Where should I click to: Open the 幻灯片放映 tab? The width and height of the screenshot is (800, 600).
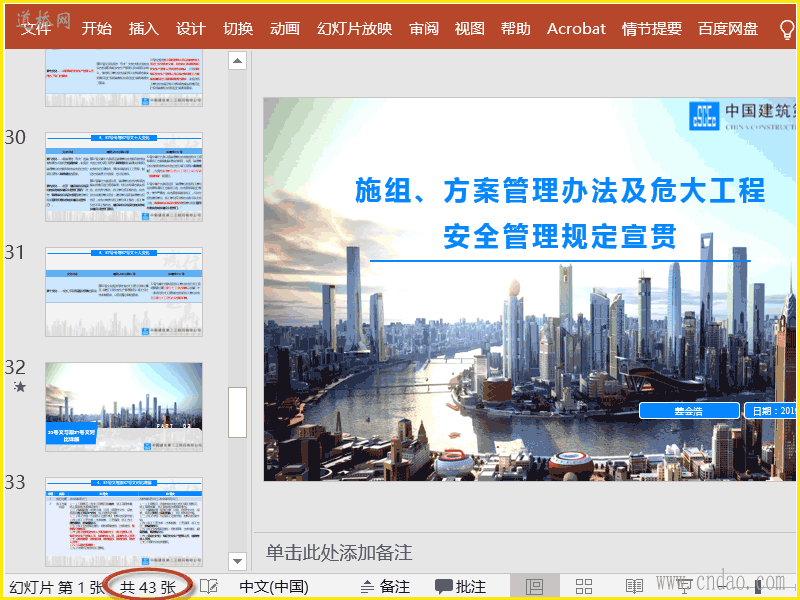355,29
